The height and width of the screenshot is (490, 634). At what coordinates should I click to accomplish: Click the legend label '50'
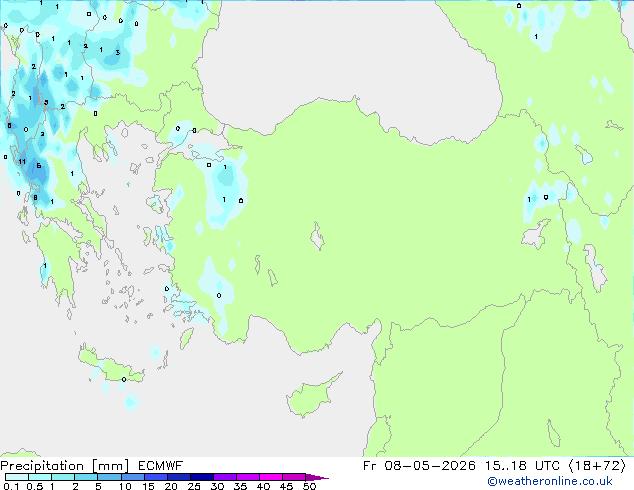[x=309, y=486]
